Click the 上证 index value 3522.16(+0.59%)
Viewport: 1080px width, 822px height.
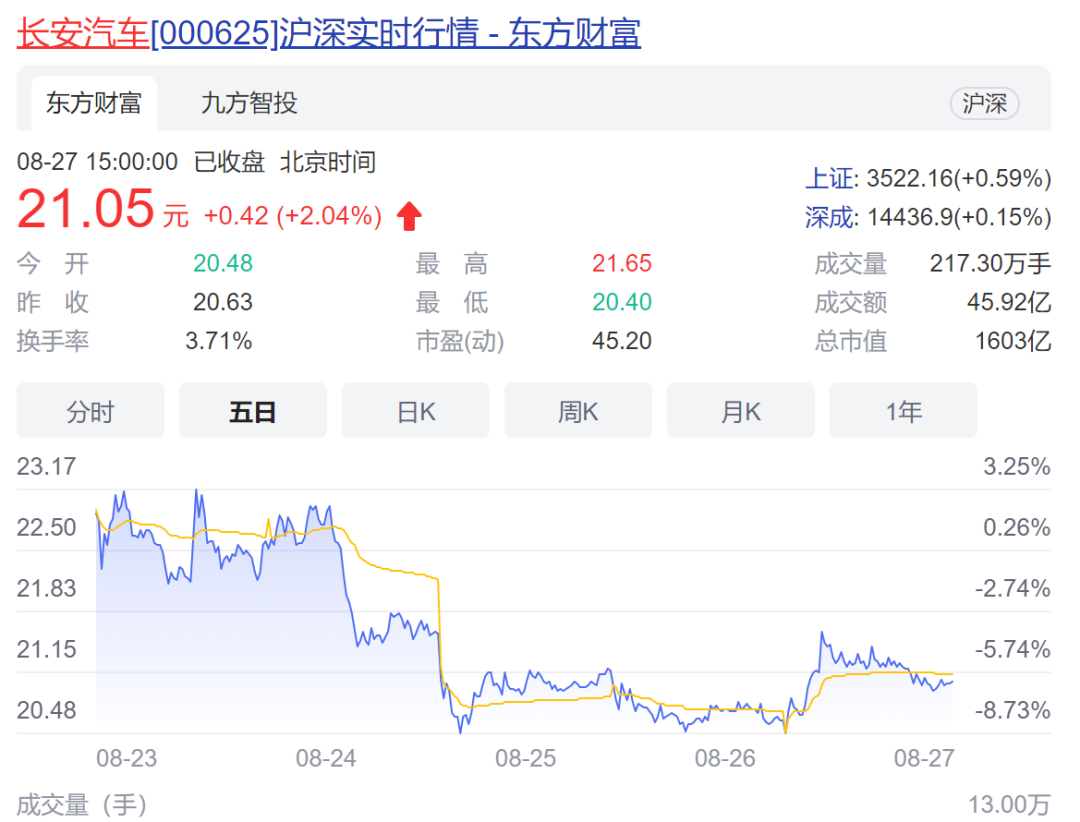tap(959, 178)
